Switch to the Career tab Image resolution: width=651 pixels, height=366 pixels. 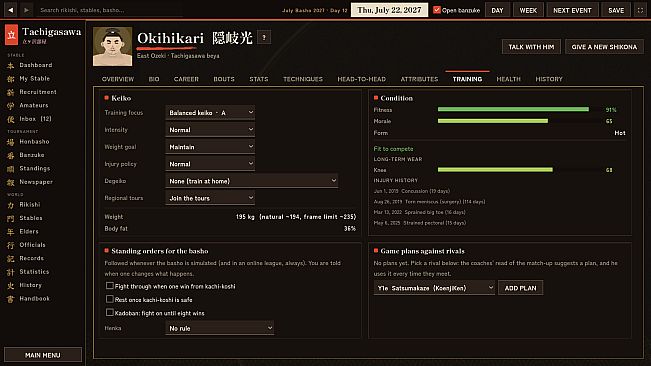[x=186, y=79]
